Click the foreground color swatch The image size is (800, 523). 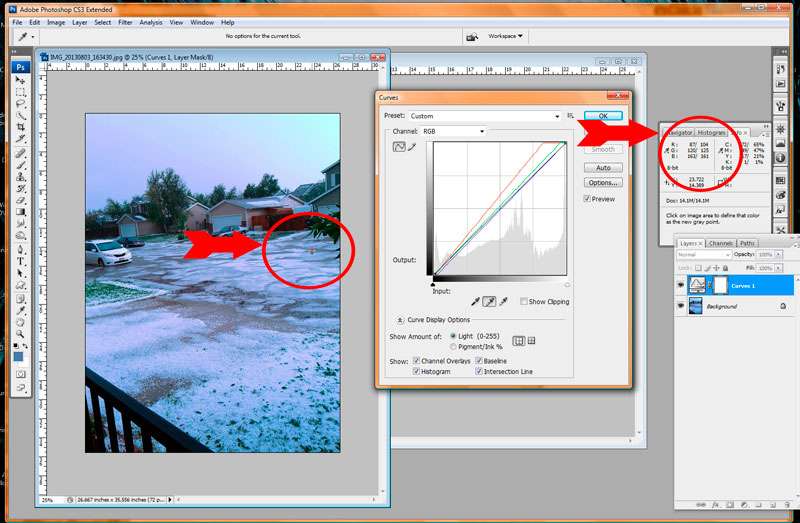point(18,356)
